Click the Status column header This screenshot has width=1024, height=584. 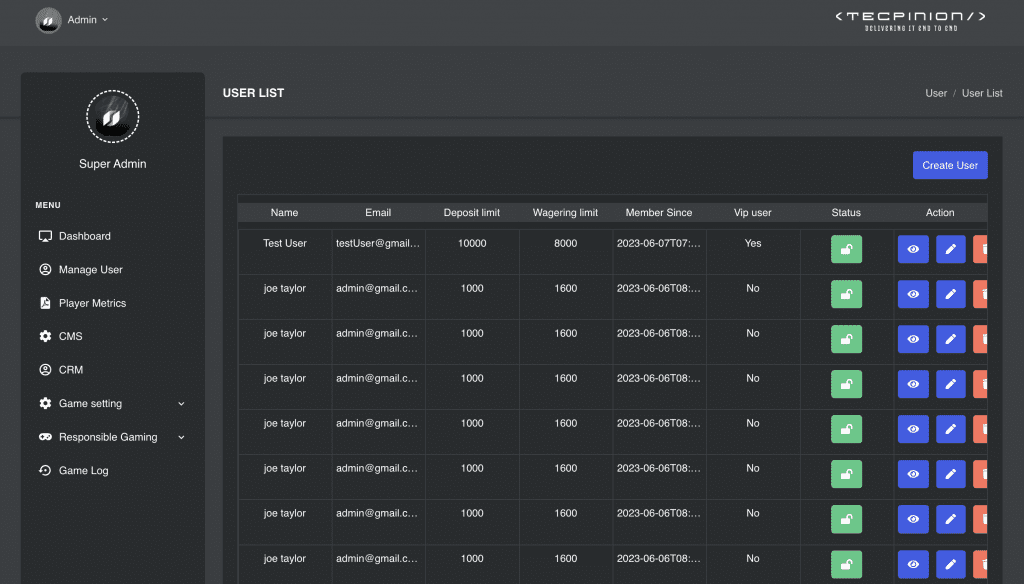(846, 212)
